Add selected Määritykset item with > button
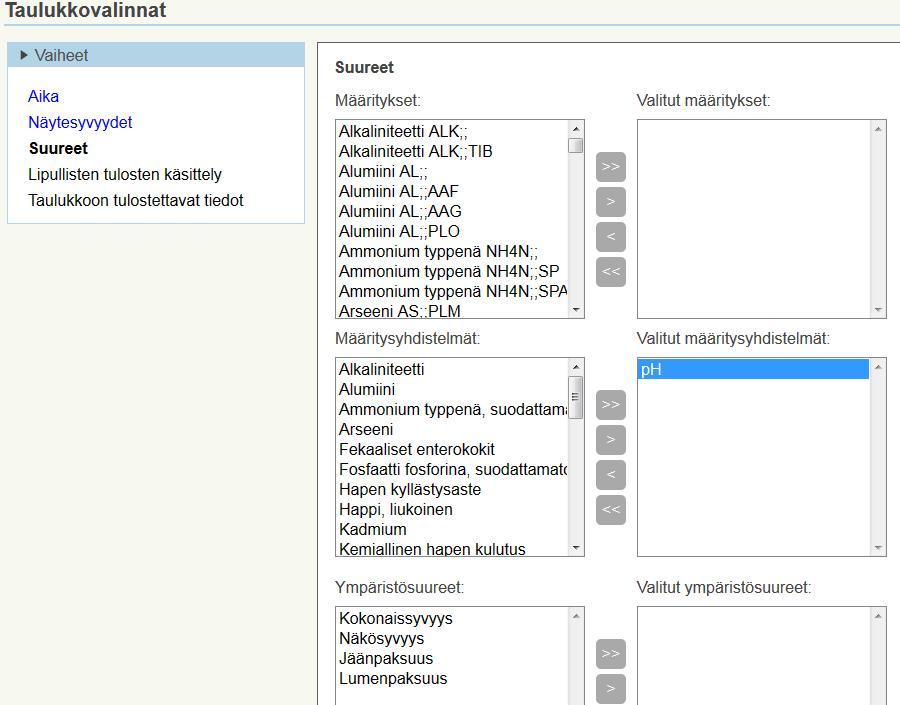Image resolution: width=900 pixels, height=705 pixels. pos(611,202)
